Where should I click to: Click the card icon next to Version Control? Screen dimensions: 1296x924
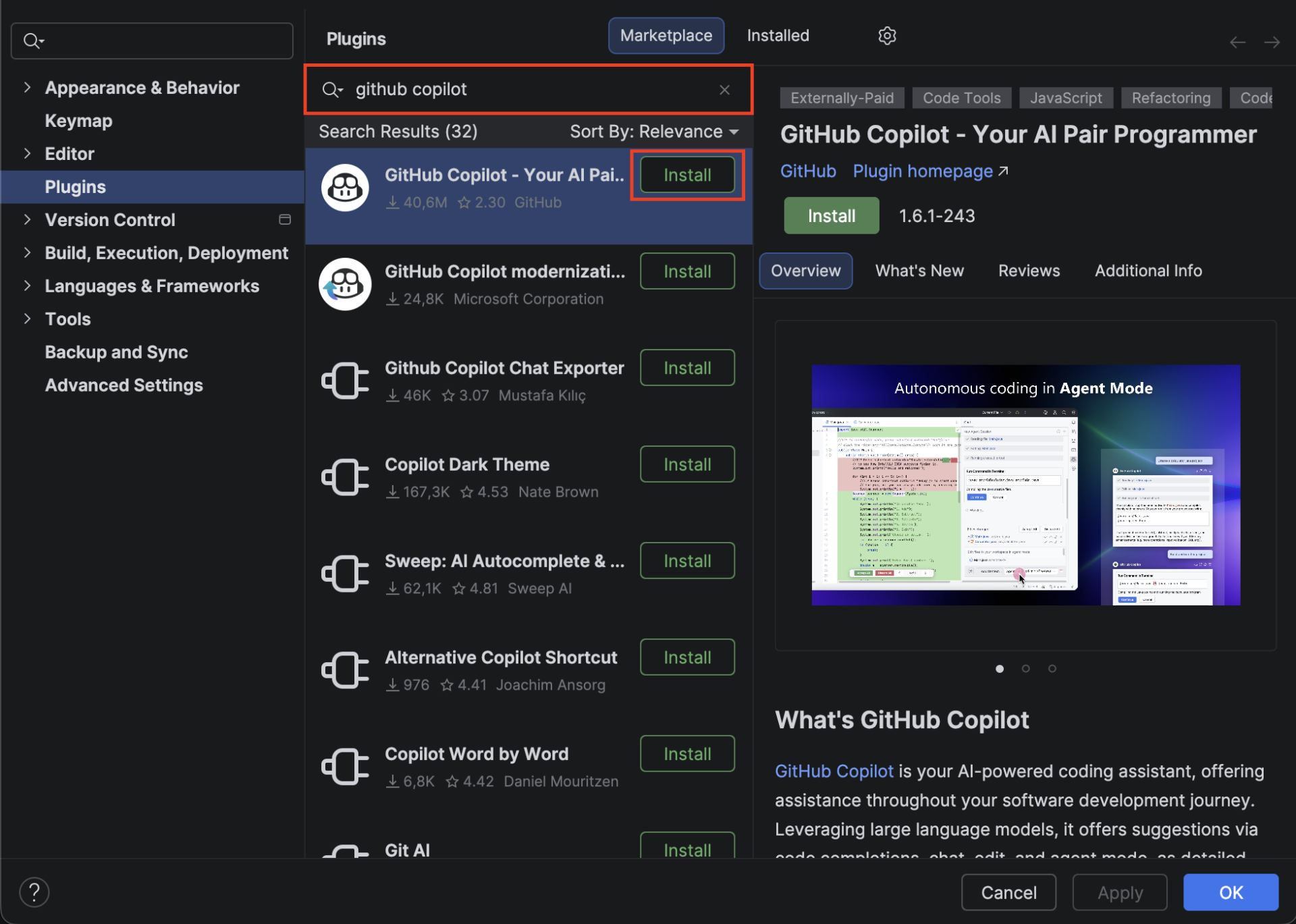click(x=284, y=219)
